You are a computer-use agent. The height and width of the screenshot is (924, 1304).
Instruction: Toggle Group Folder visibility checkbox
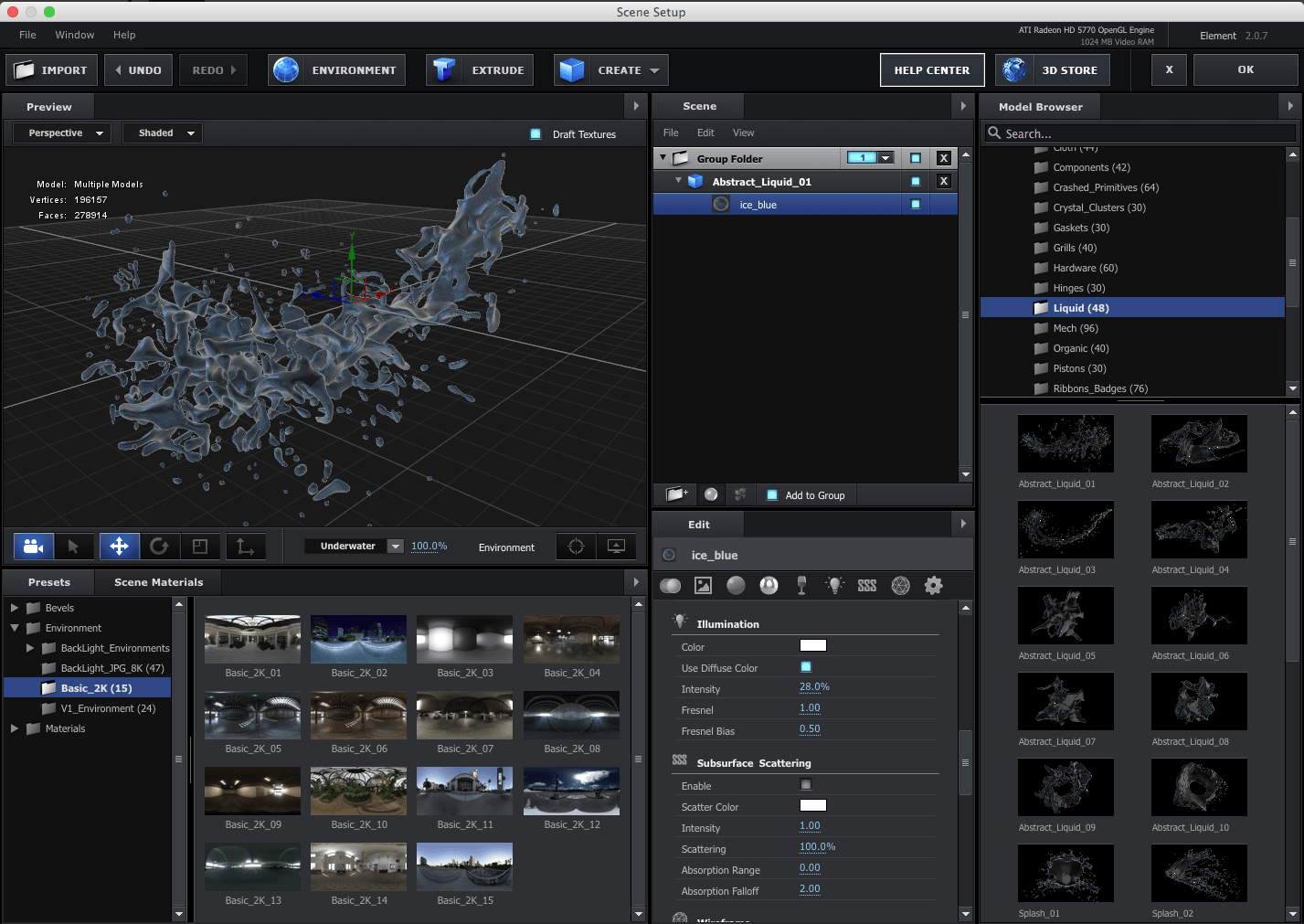(916, 158)
